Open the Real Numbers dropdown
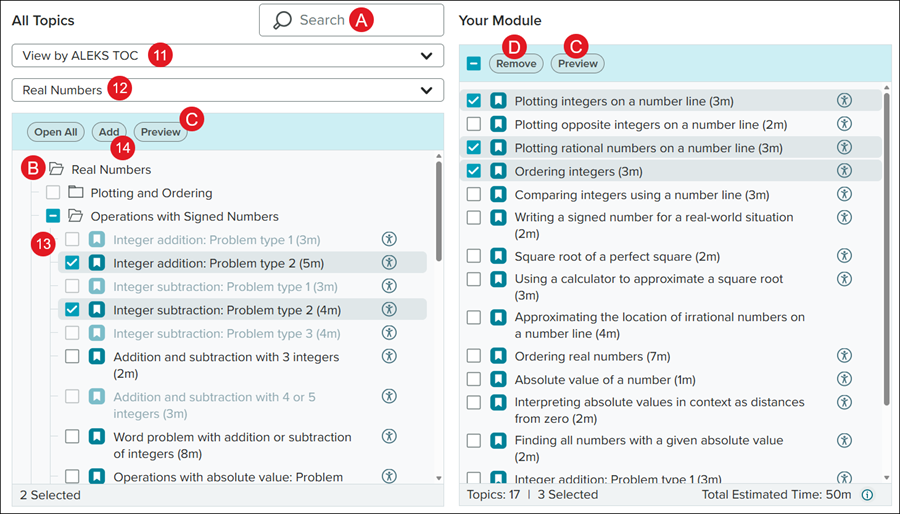The height and width of the screenshot is (514, 900). [x=228, y=91]
